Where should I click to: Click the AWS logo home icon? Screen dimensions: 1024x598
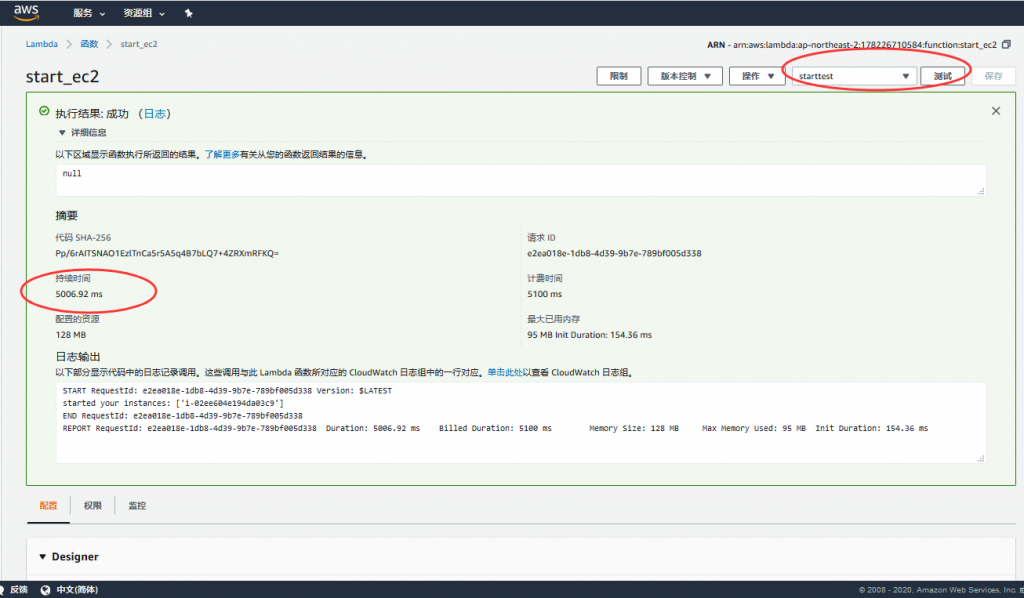(x=26, y=13)
